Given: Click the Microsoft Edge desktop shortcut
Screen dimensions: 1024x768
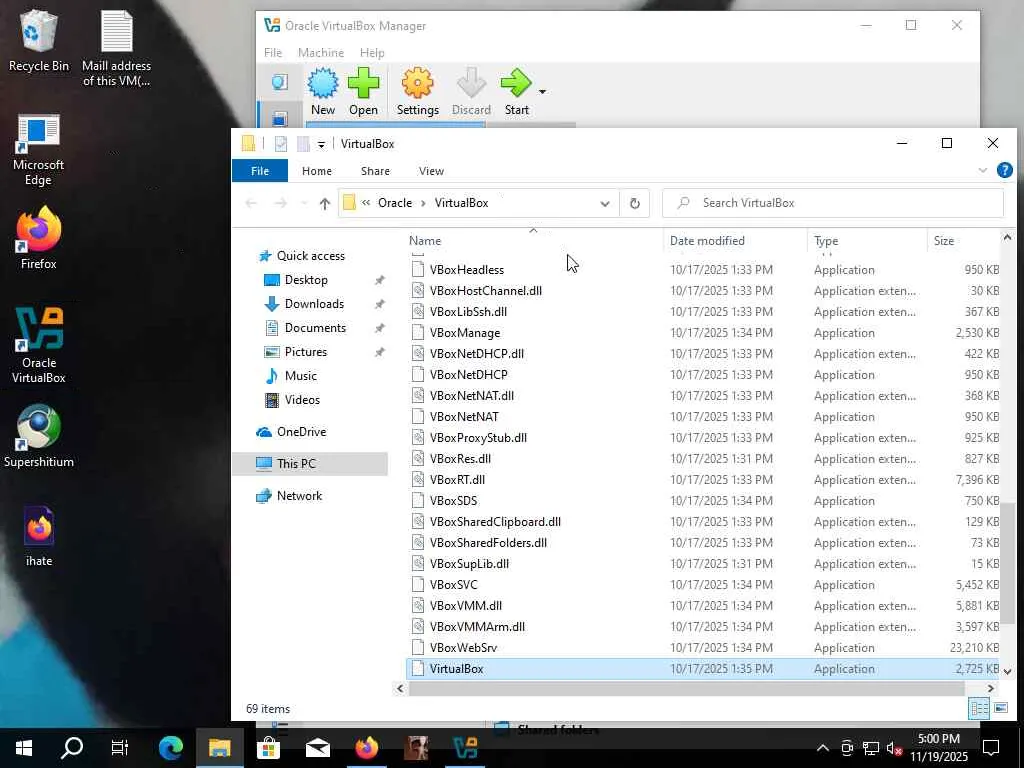Looking at the screenshot, I should (39, 151).
